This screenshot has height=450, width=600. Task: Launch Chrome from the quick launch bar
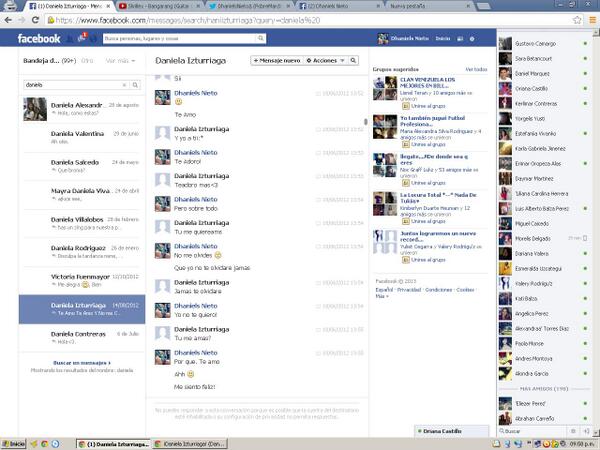coord(44,444)
